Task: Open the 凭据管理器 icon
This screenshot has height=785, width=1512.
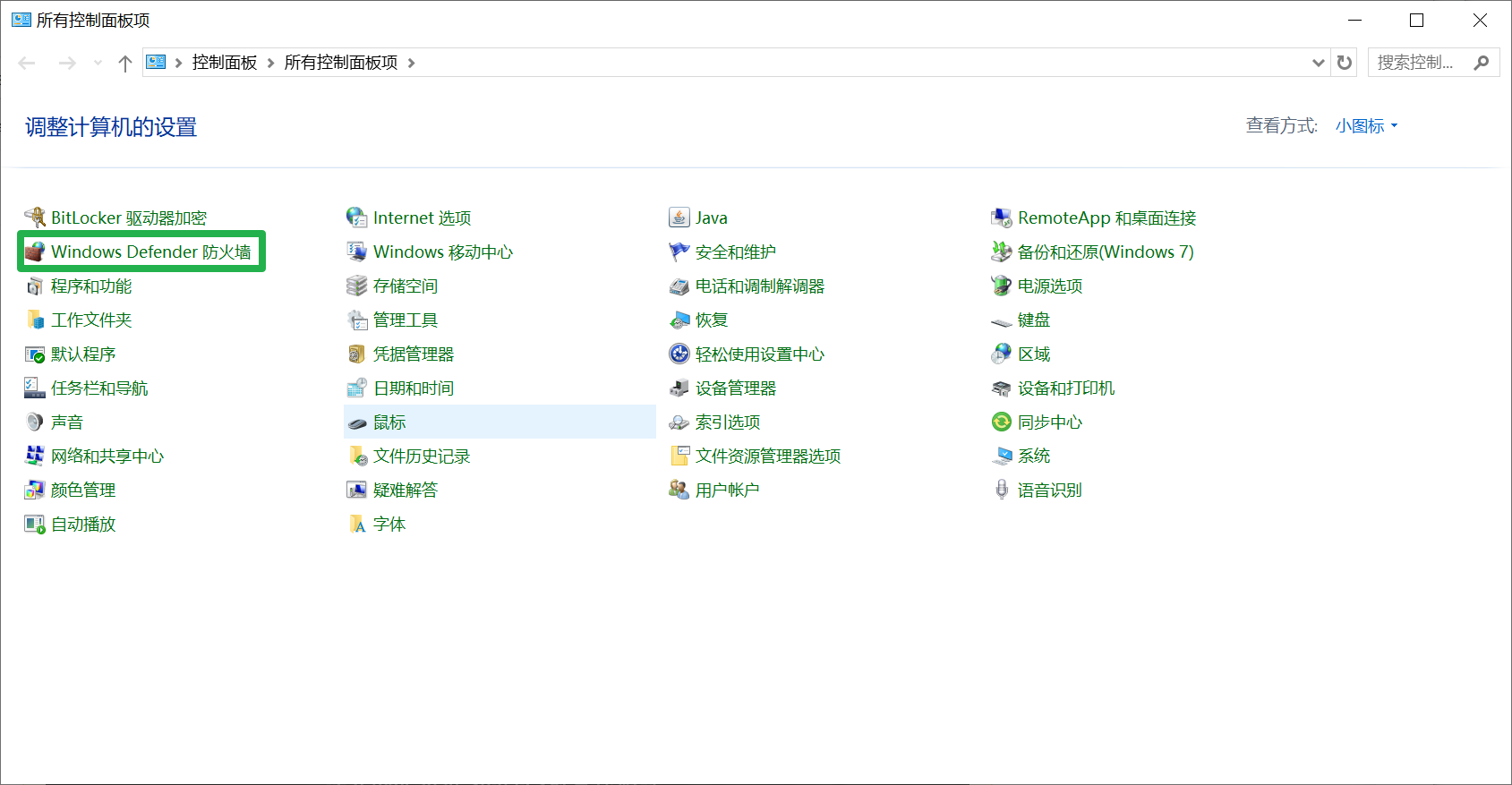Action: [357, 354]
